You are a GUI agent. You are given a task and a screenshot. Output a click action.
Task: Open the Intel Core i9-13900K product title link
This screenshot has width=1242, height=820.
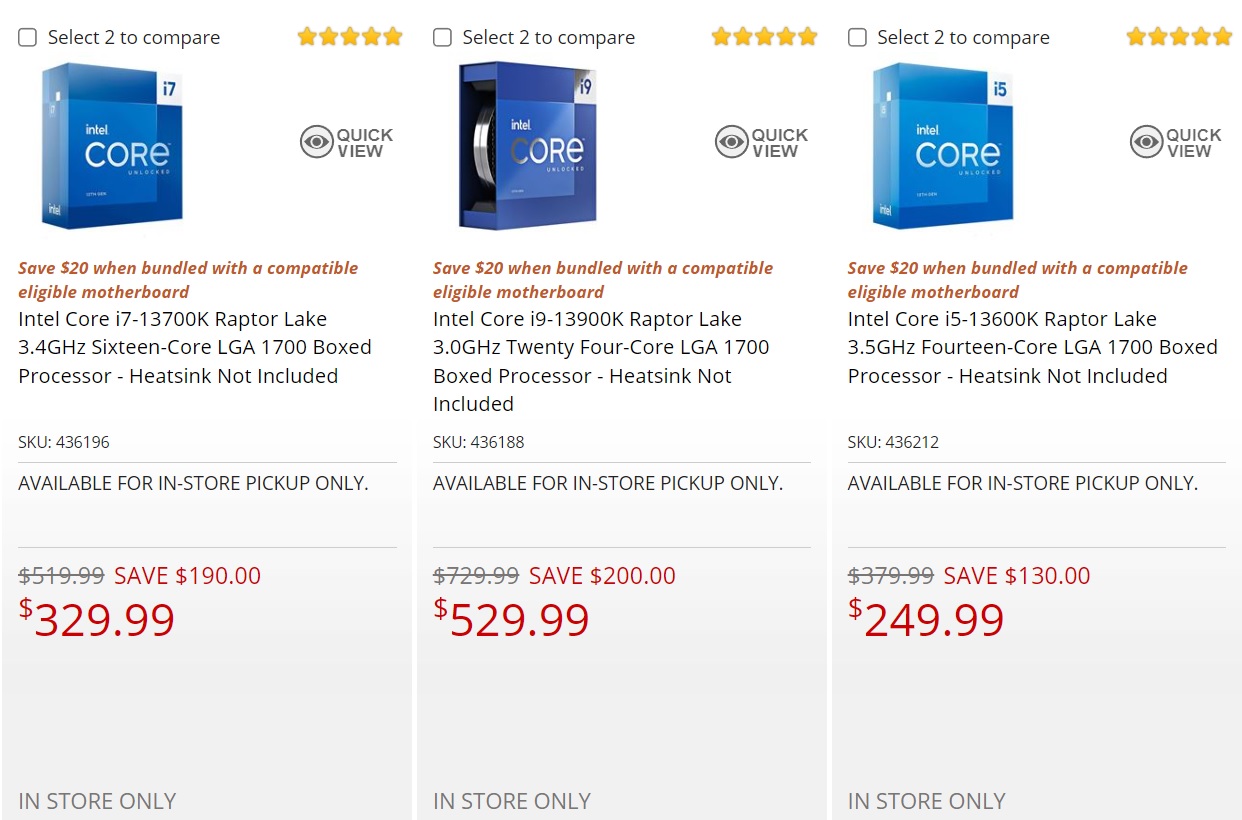[x=601, y=361]
